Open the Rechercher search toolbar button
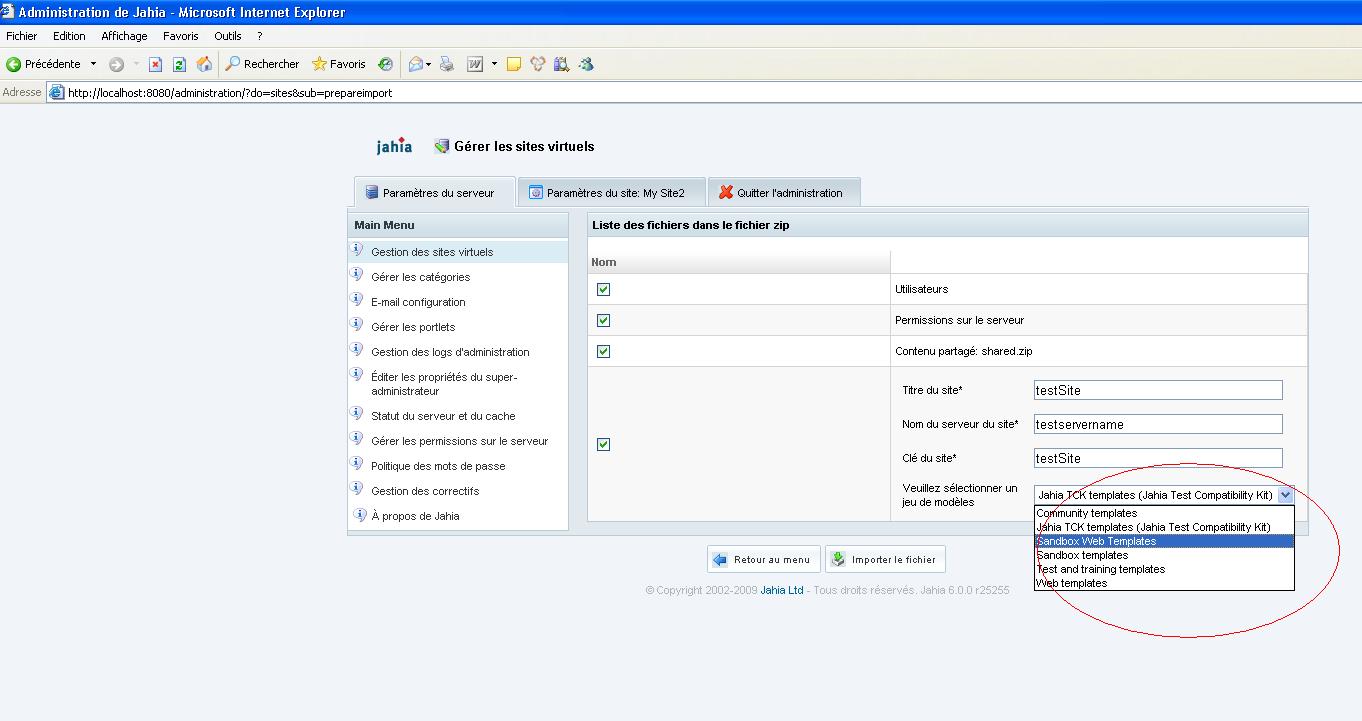The width and height of the screenshot is (1362, 721). pos(262,64)
